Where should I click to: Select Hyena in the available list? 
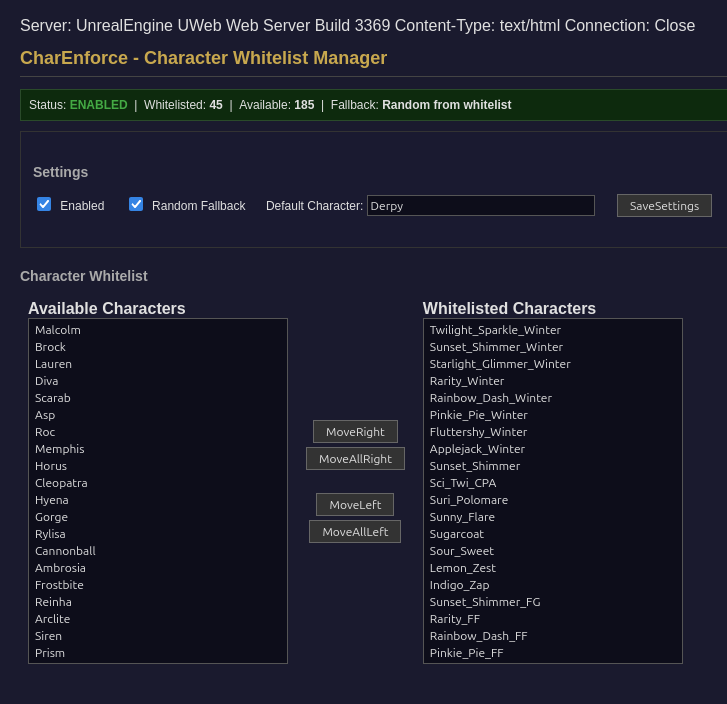click(x=158, y=500)
